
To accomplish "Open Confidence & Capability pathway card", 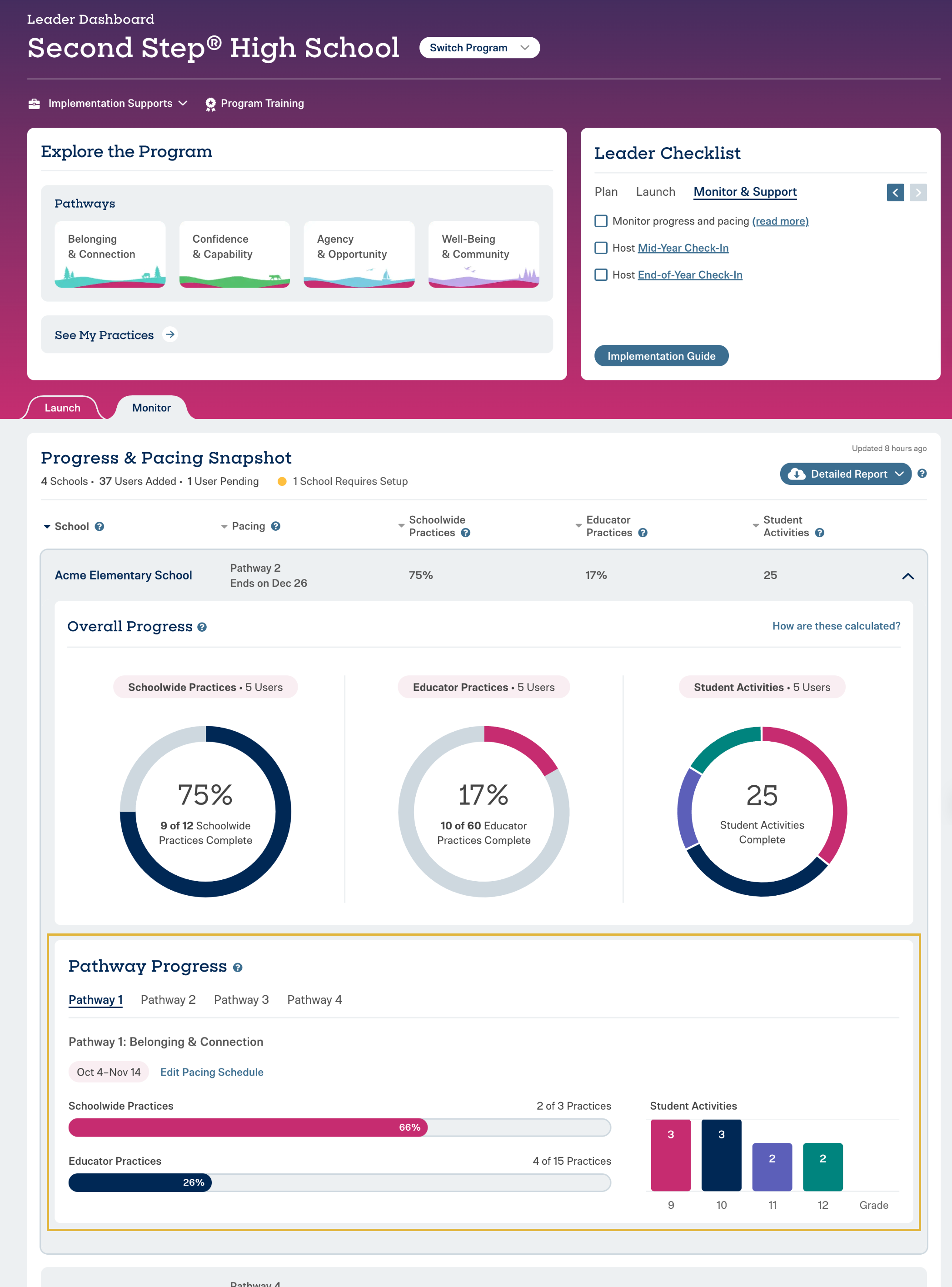I will 234,254.
